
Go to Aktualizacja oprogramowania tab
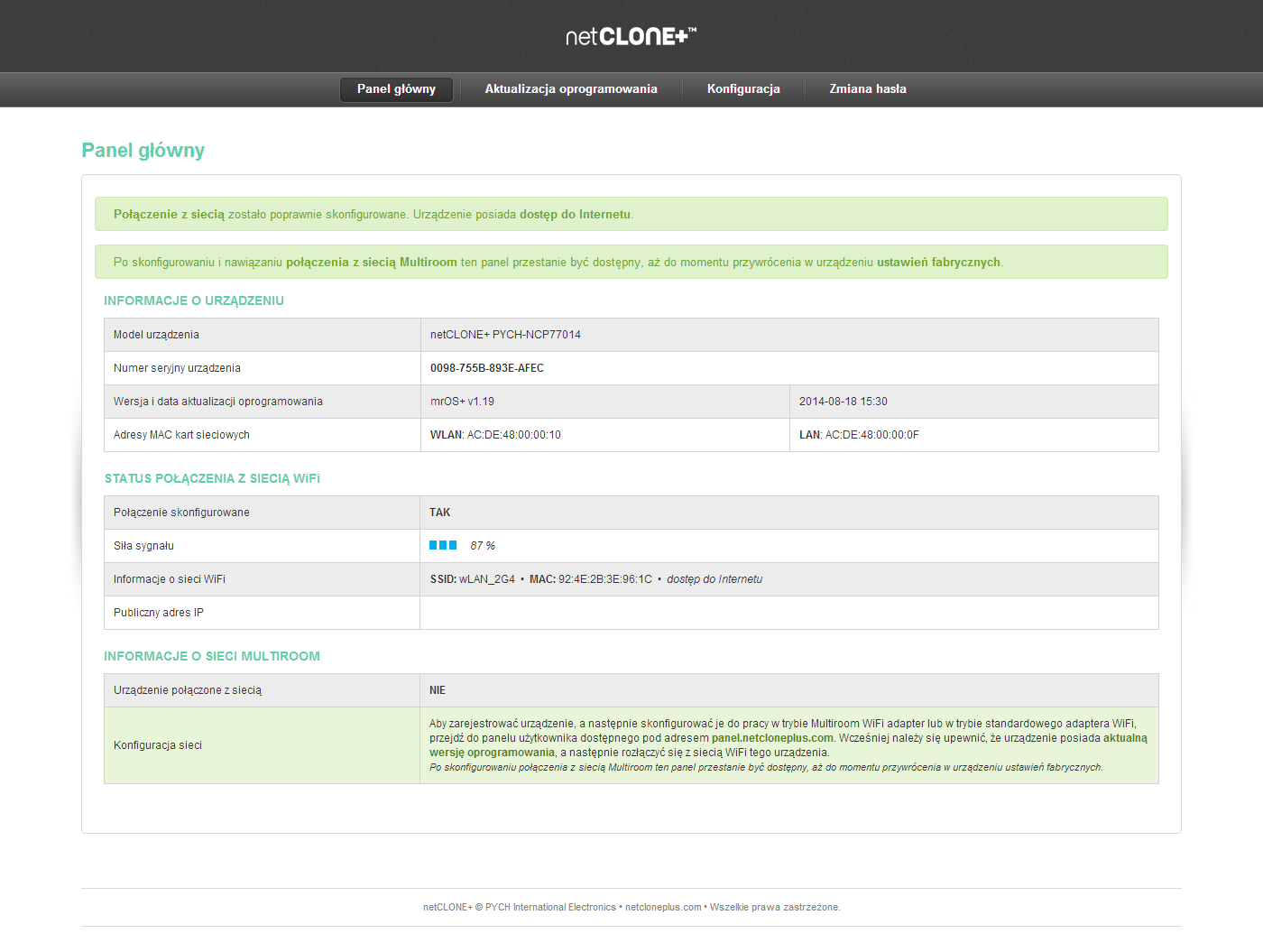tap(571, 89)
